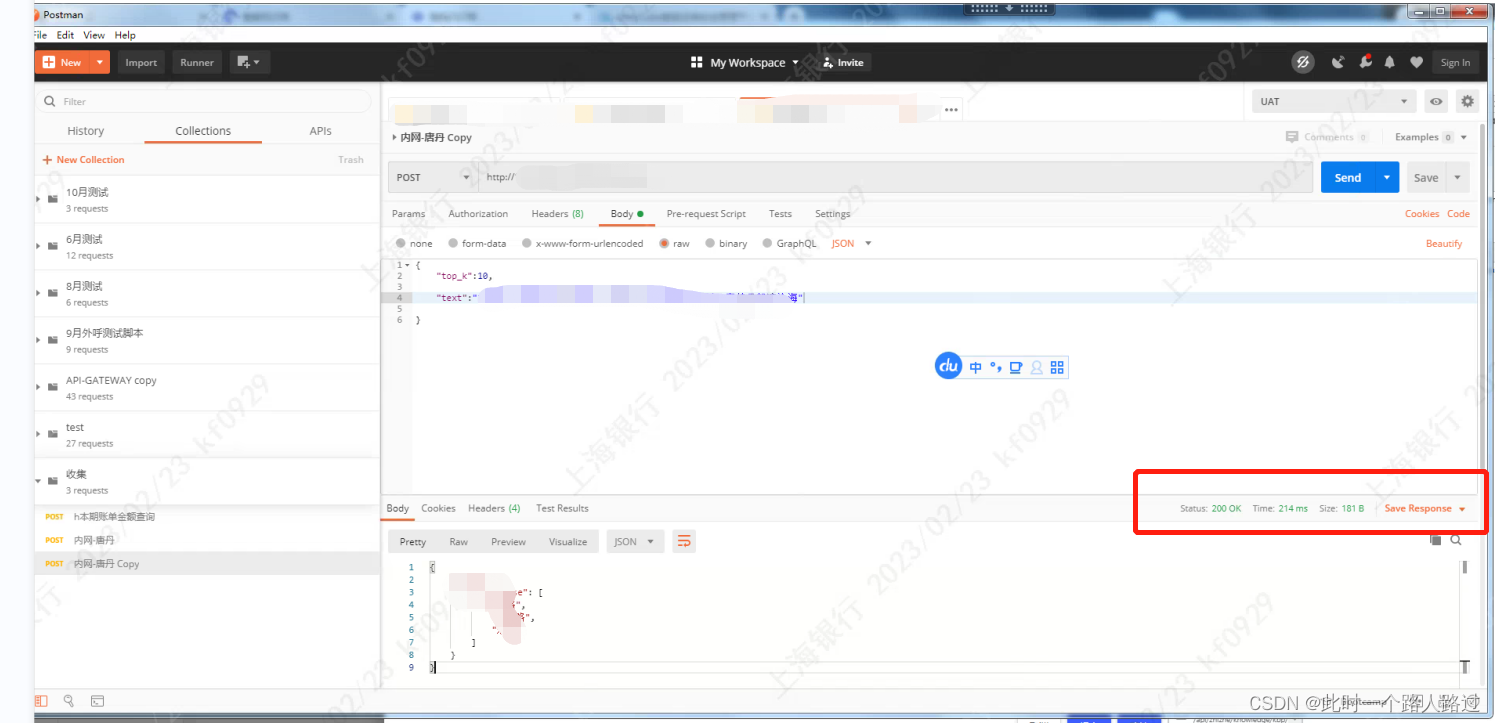Image resolution: width=1495 pixels, height=723 pixels.
Task: Click the Sign In button
Action: click(1455, 62)
